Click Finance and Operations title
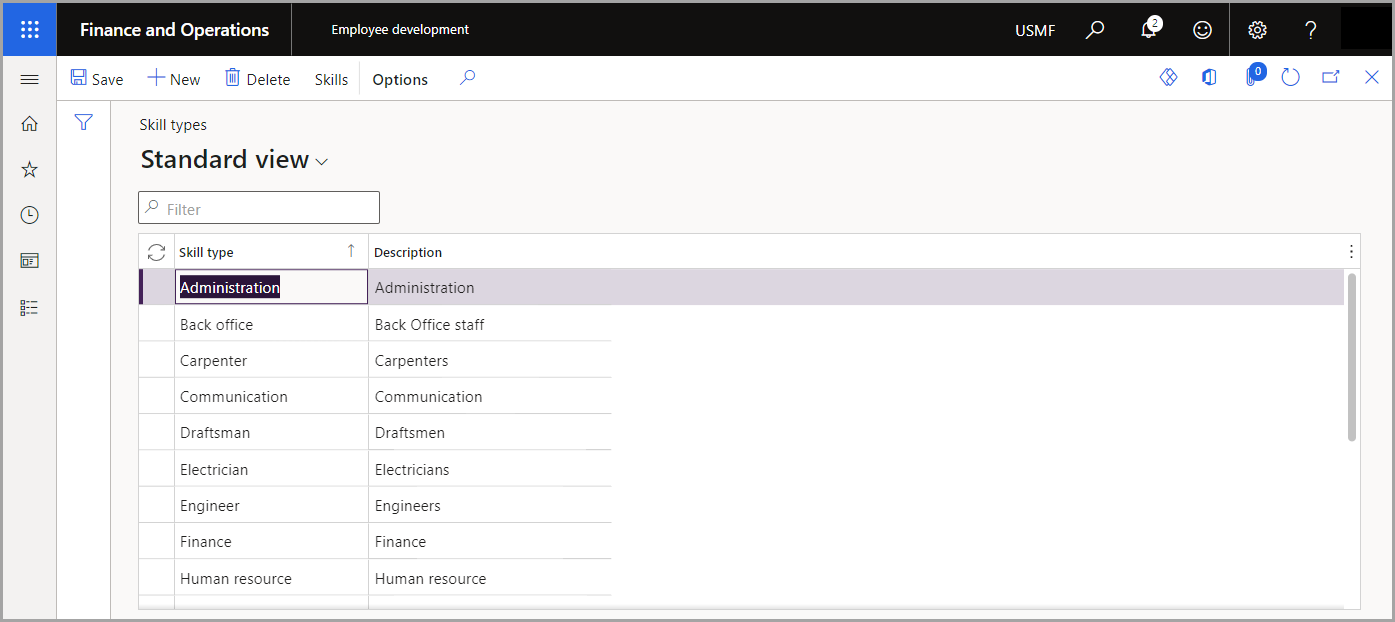 174,30
